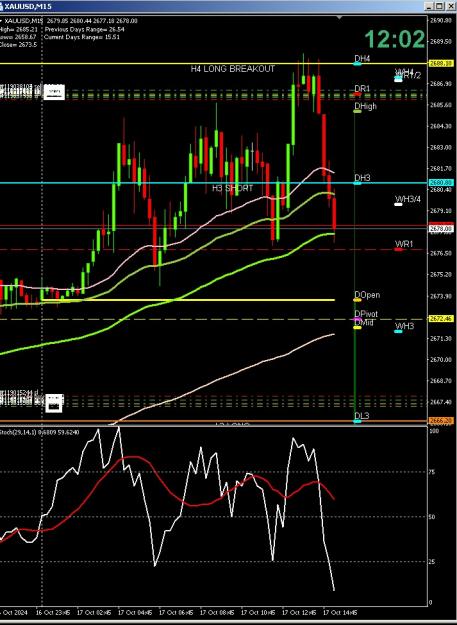Click the cyan 2680.80 price tag

[441, 183]
